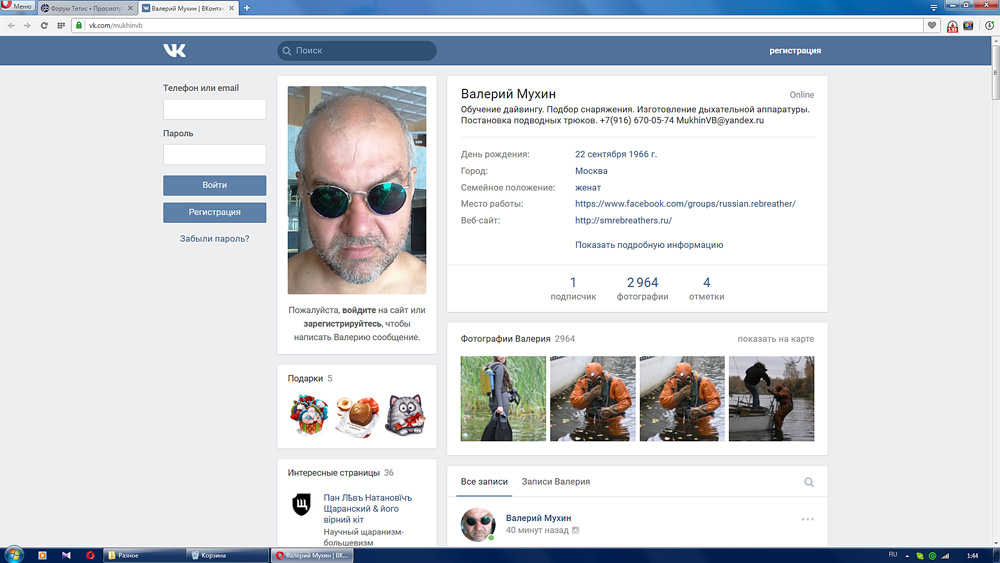The image size is (1000, 563).
Task: Click the 1966 г. year link
Action: 642,154
